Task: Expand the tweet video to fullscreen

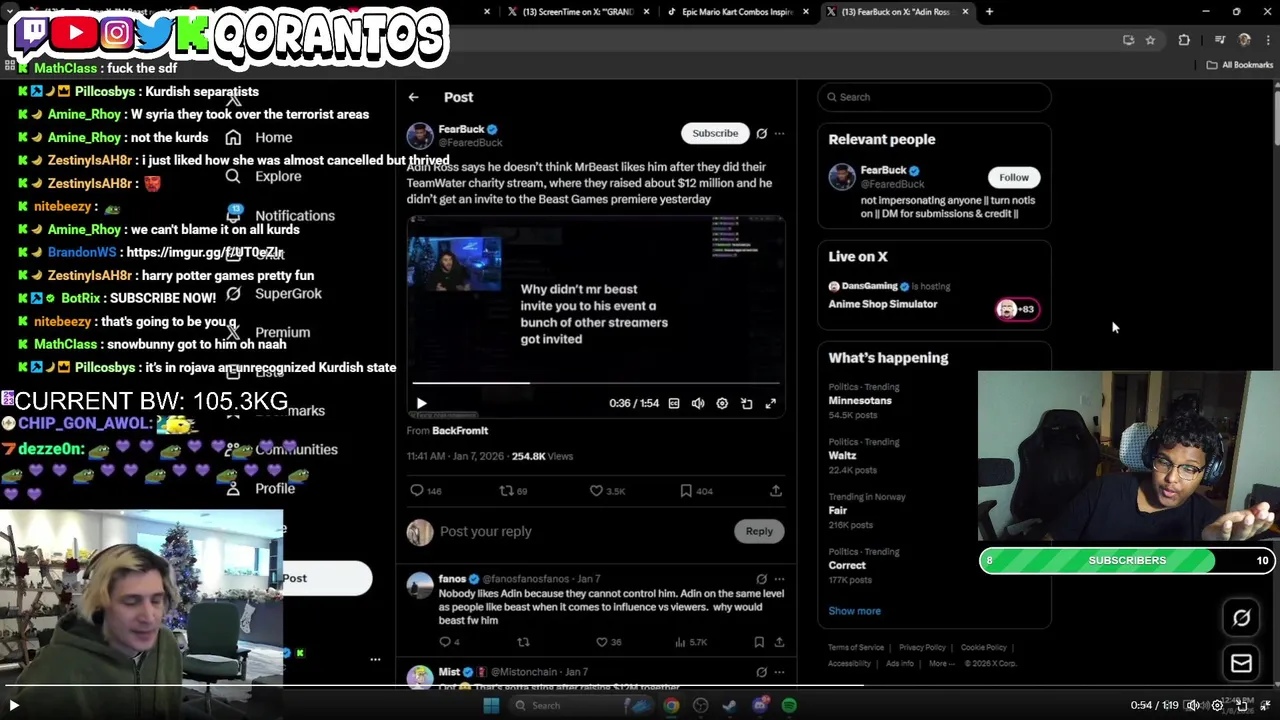Action: tap(770, 403)
